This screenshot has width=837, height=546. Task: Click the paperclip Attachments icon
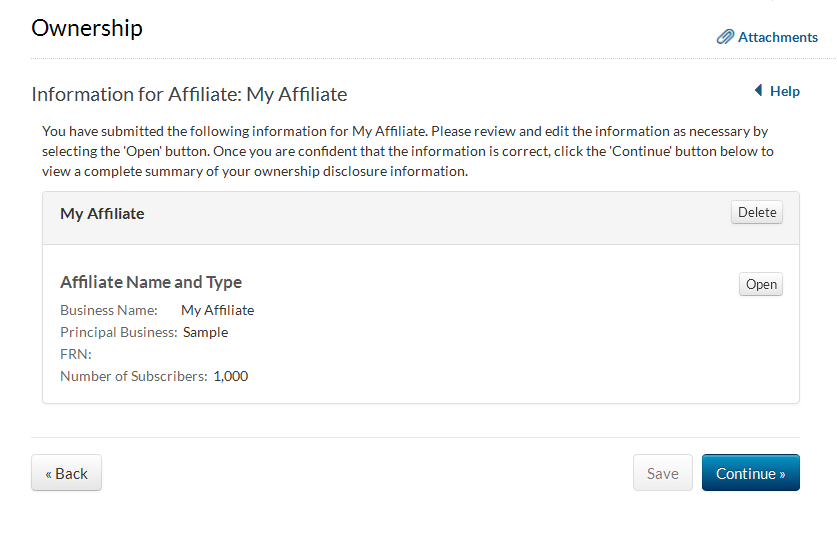tap(725, 37)
